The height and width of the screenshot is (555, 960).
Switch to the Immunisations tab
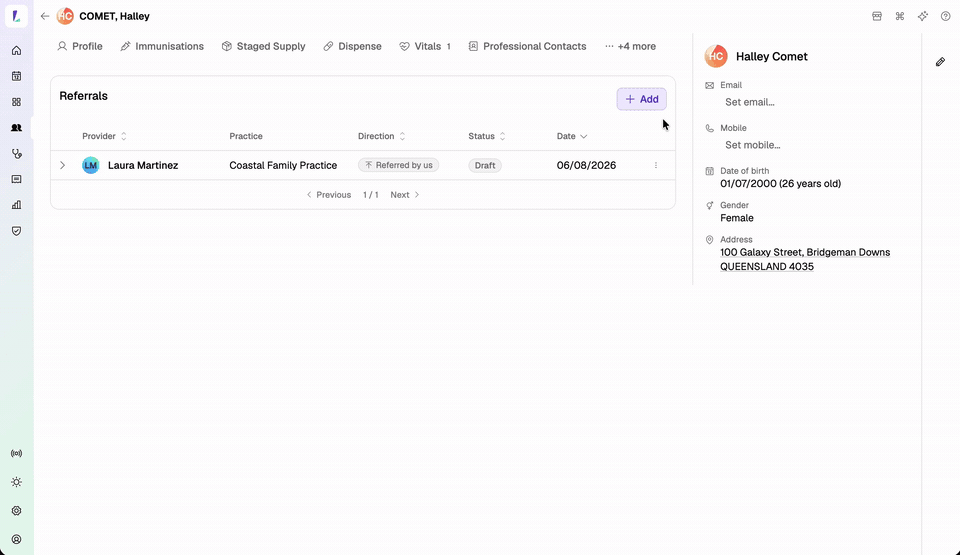click(162, 47)
